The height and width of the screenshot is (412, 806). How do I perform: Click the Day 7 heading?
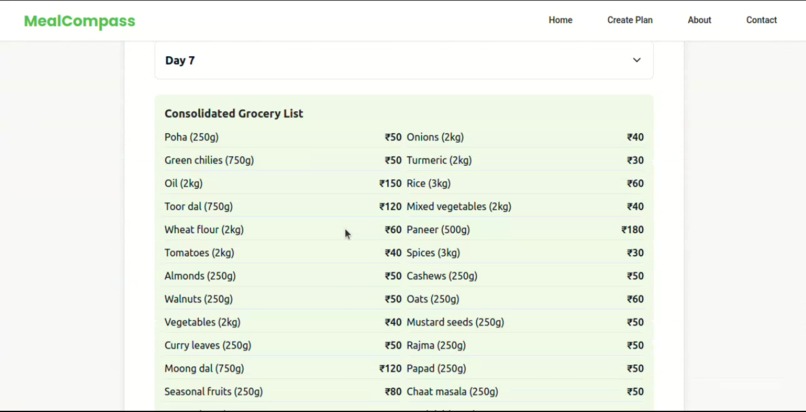pos(180,61)
